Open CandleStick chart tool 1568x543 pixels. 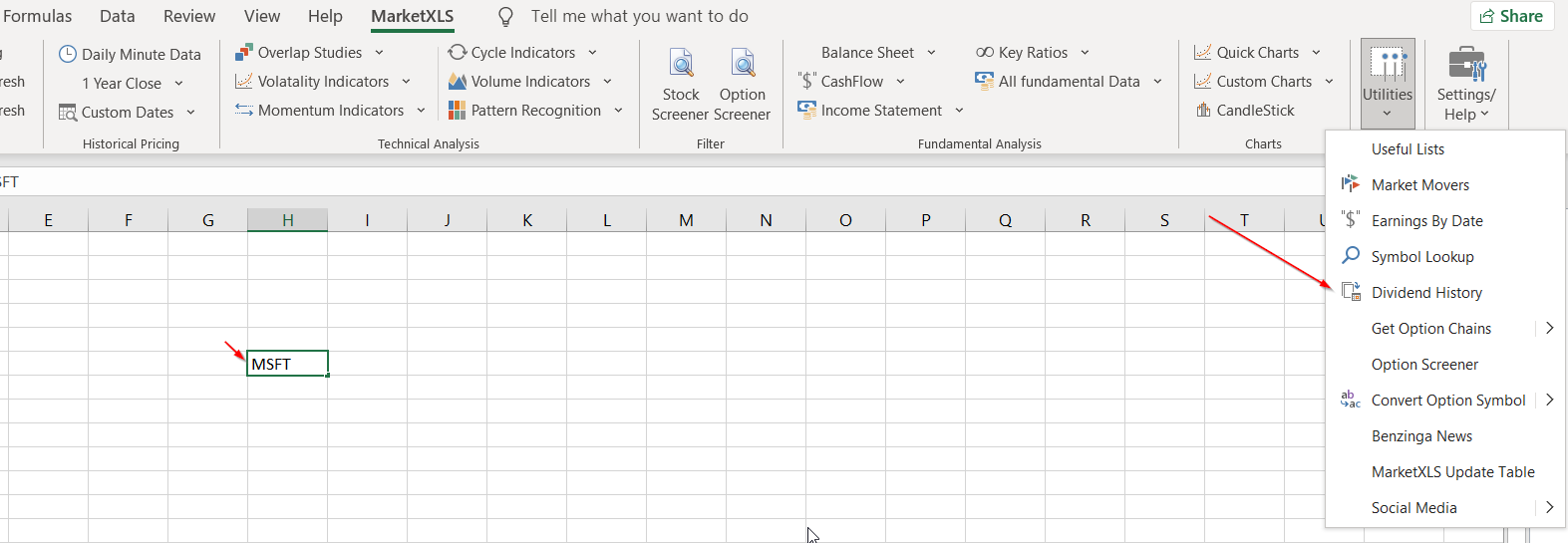point(1245,110)
